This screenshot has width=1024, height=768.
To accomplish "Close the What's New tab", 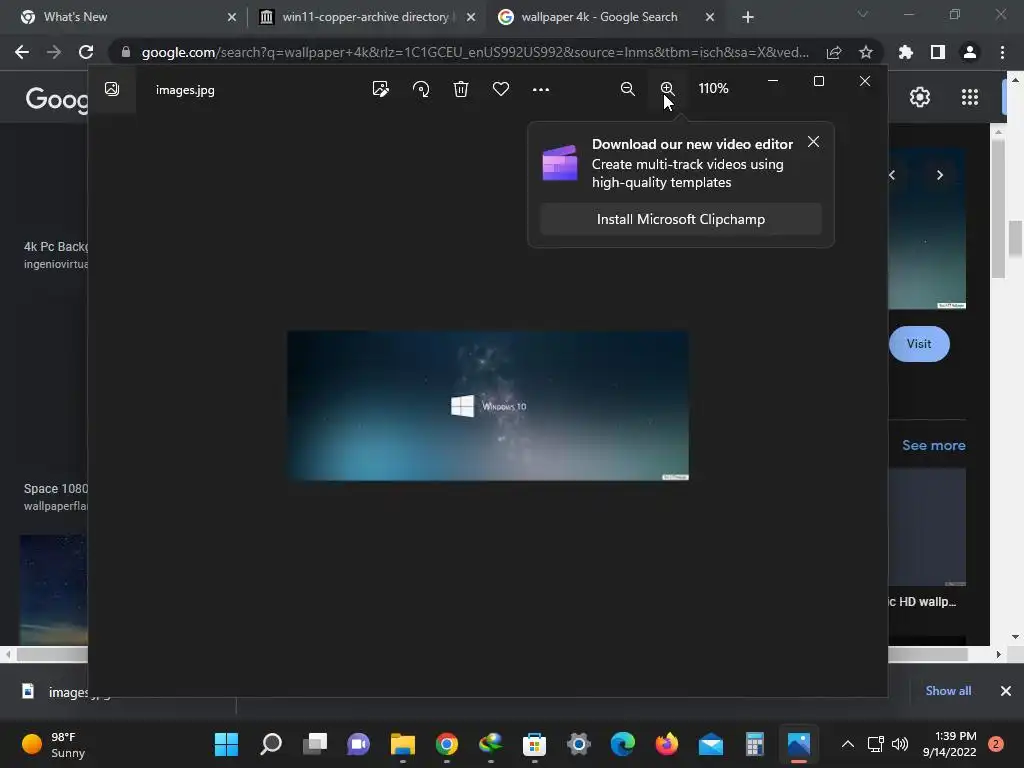I will pos(232,17).
